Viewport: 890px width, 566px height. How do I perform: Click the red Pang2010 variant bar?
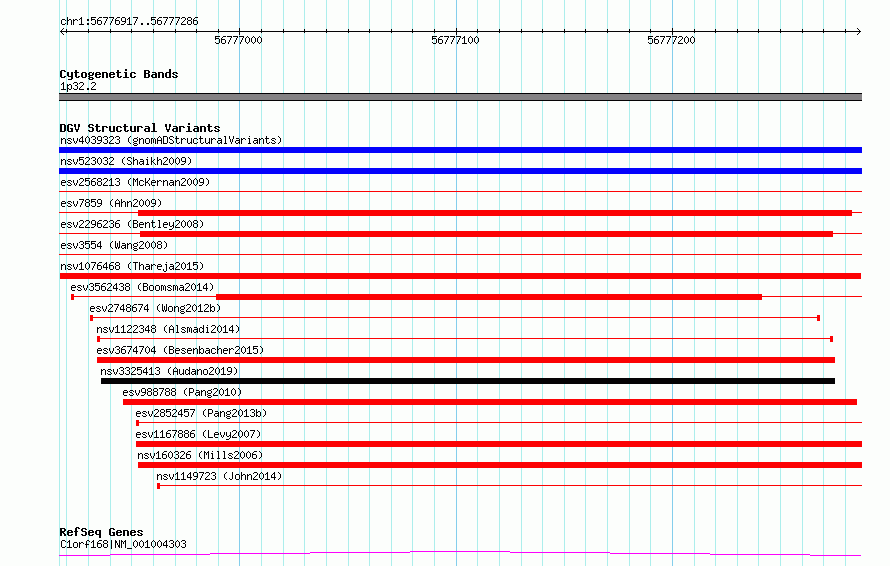(490, 402)
